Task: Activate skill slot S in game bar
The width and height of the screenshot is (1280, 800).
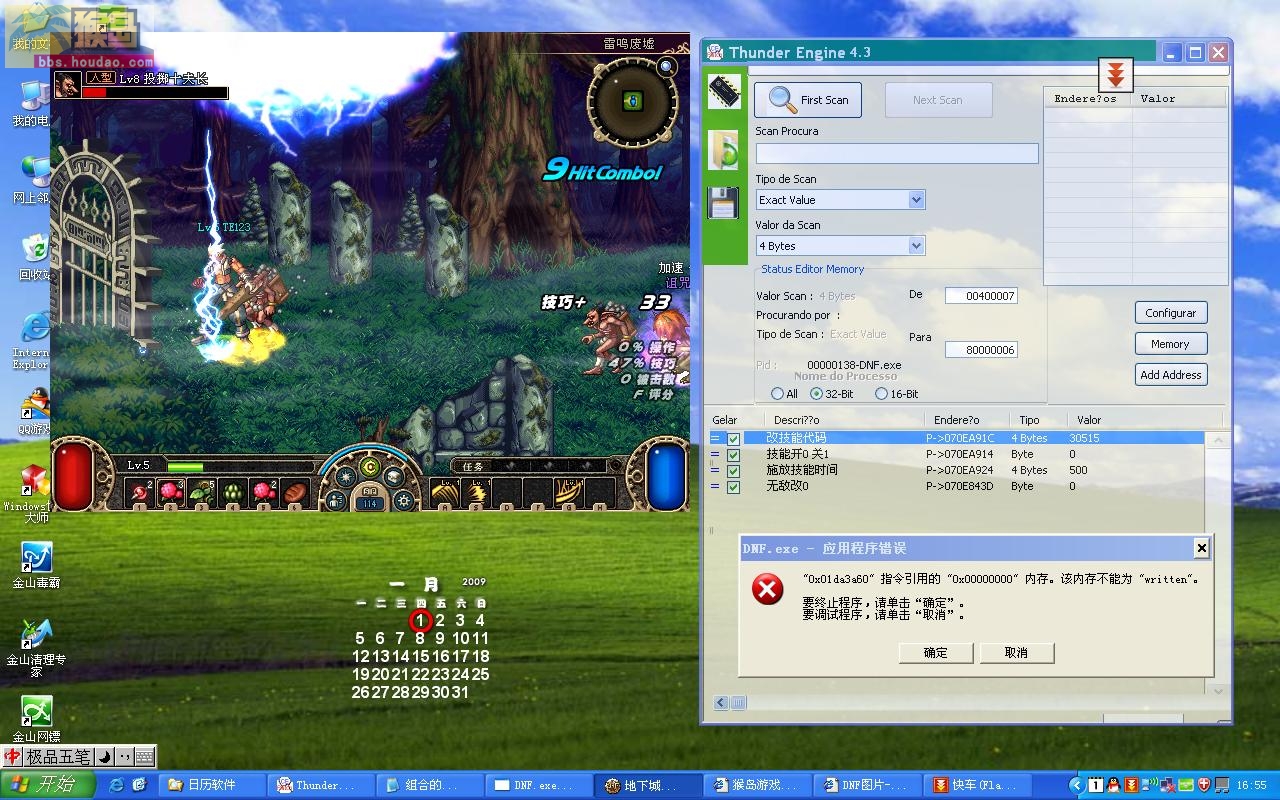Action: point(476,492)
